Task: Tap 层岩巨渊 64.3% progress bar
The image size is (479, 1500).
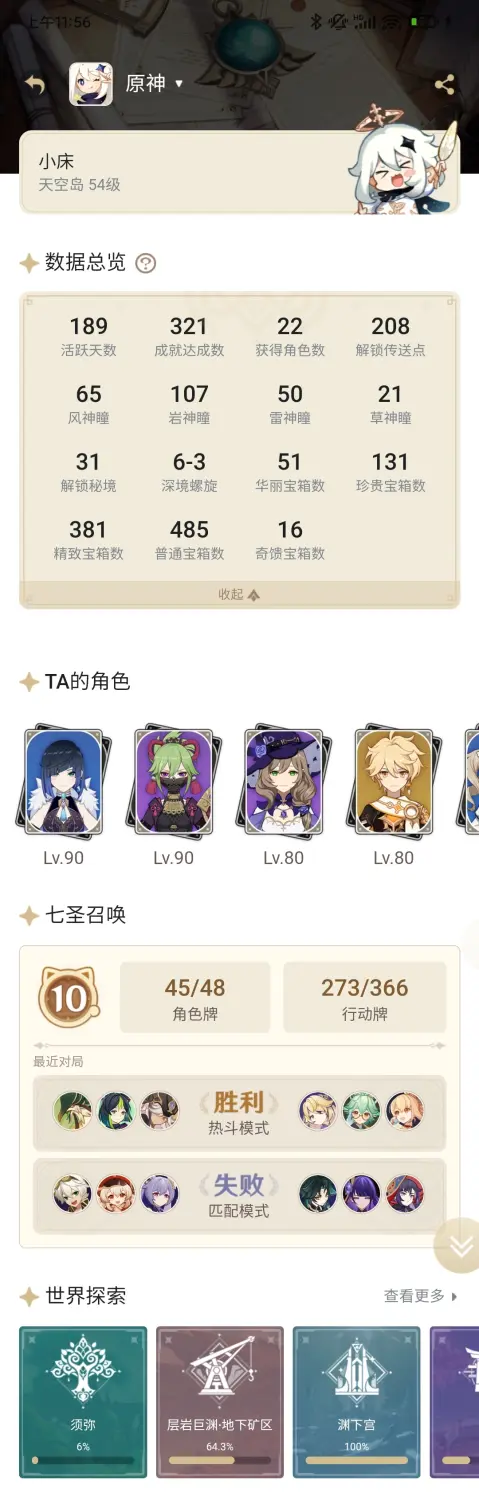Action: tap(219, 1460)
